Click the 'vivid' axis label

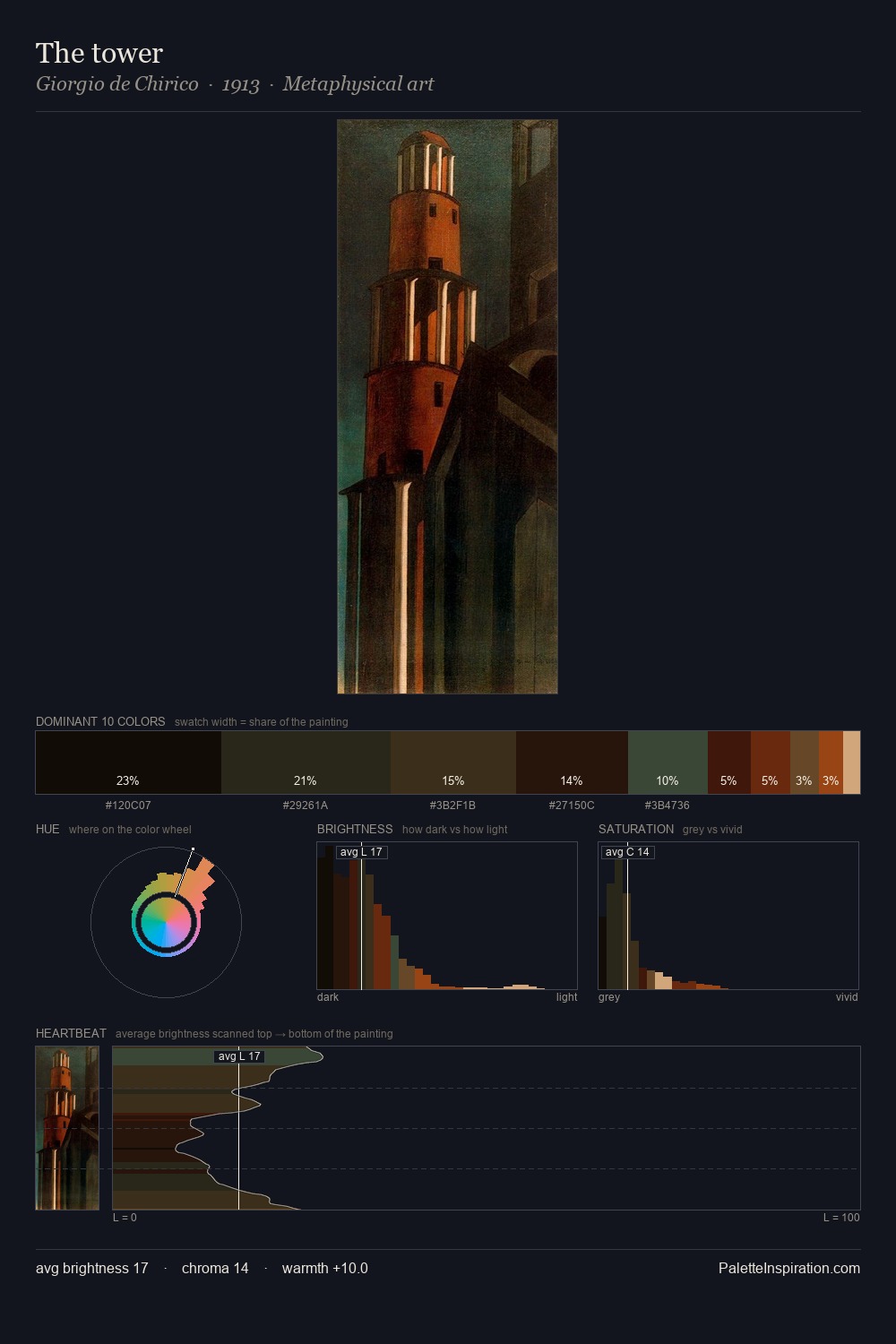point(847,997)
